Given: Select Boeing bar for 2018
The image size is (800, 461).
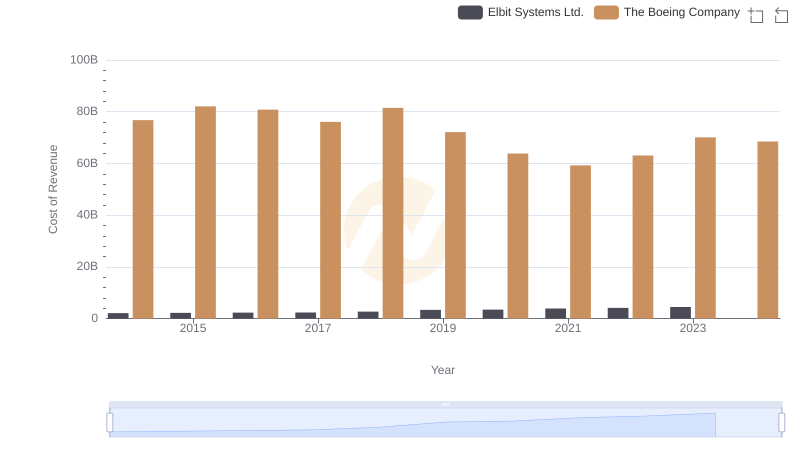Looking at the screenshot, I should (393, 213).
